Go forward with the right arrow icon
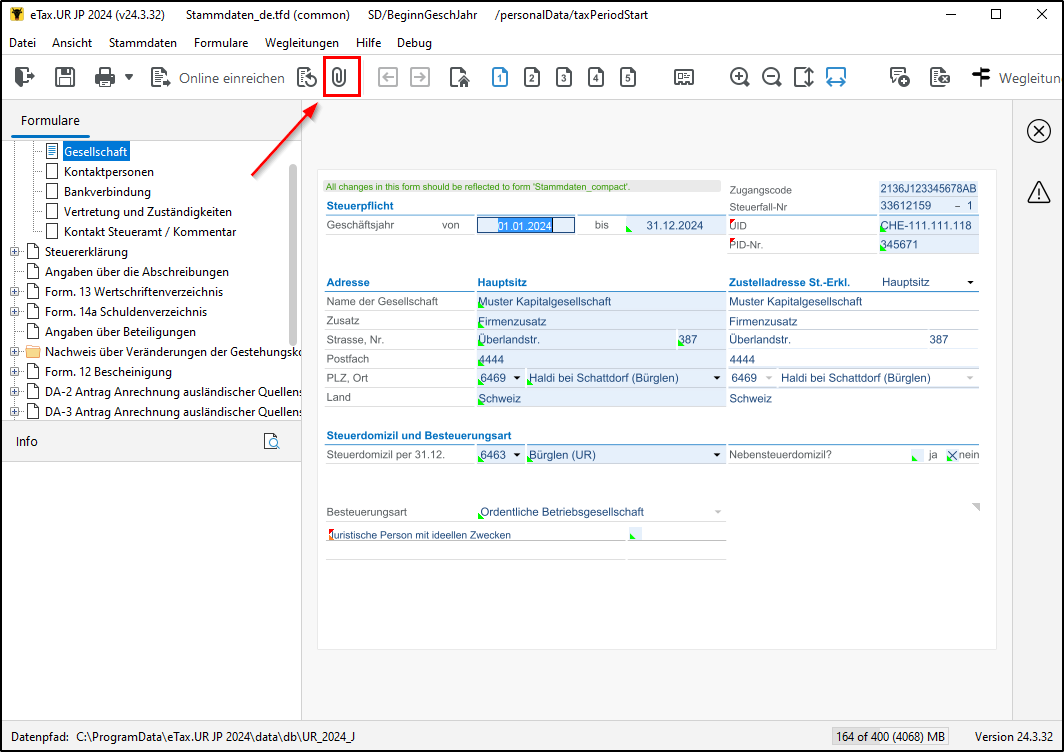The width and height of the screenshot is (1064, 752). pyautogui.click(x=420, y=77)
